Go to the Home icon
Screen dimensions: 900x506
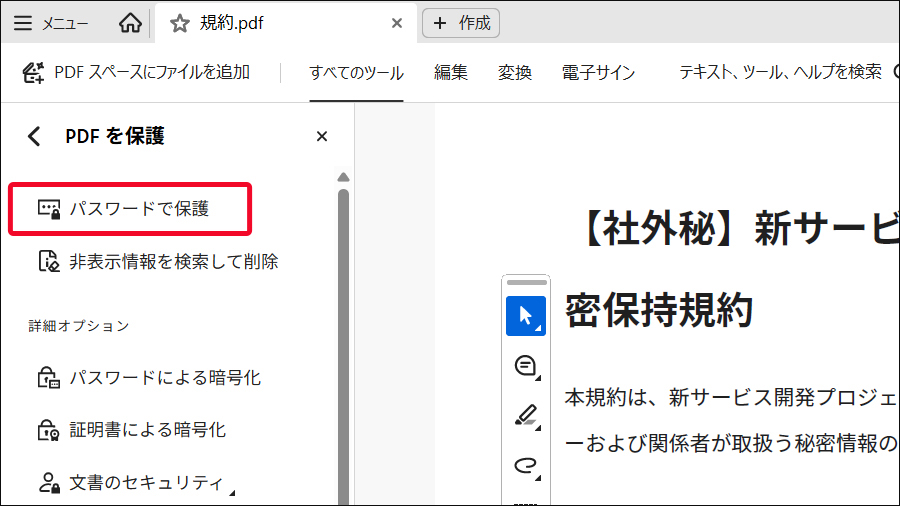(x=130, y=23)
